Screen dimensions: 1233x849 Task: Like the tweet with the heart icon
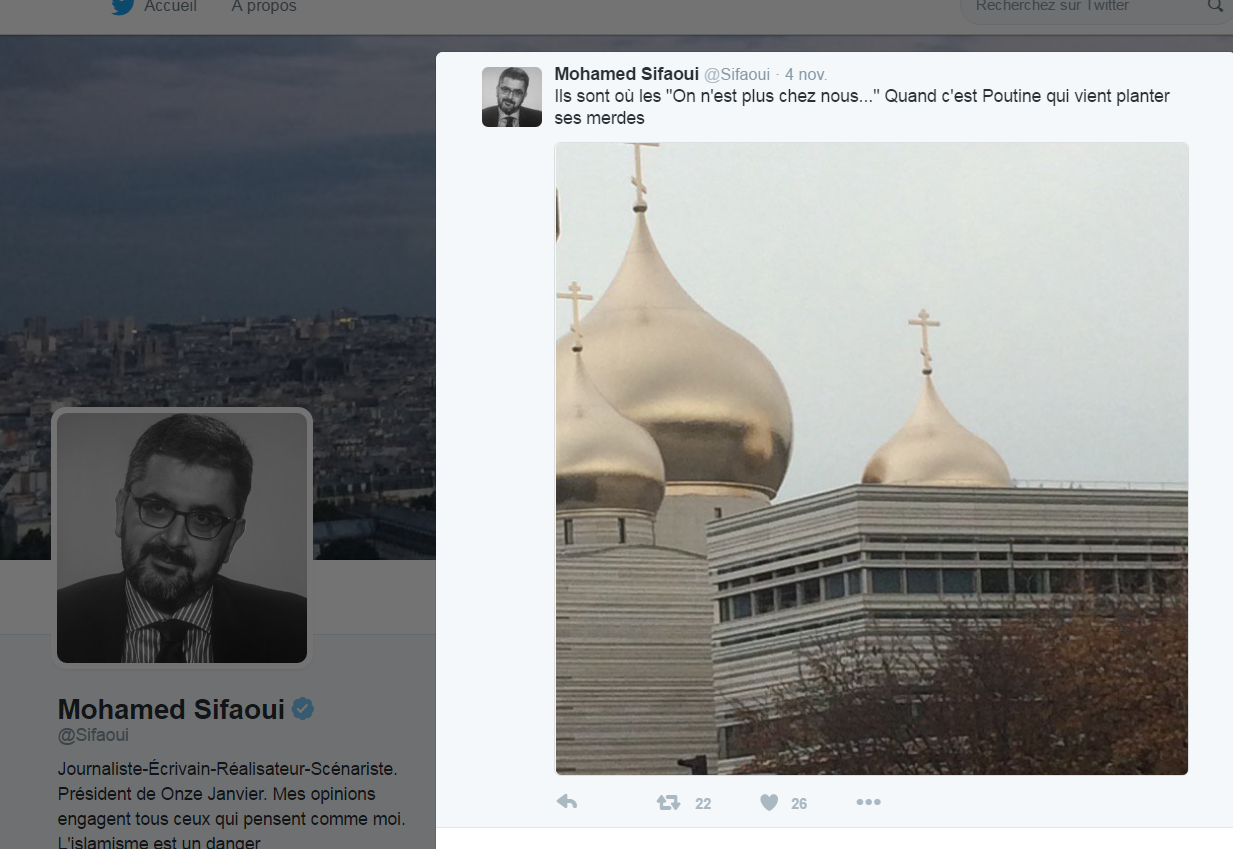click(x=769, y=802)
